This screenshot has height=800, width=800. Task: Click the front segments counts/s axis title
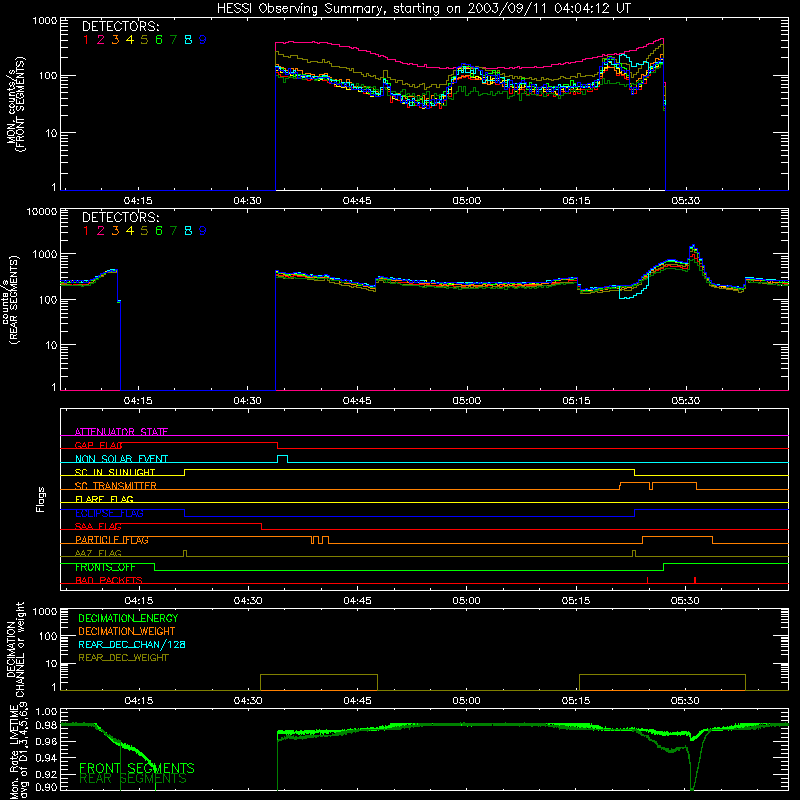15,104
